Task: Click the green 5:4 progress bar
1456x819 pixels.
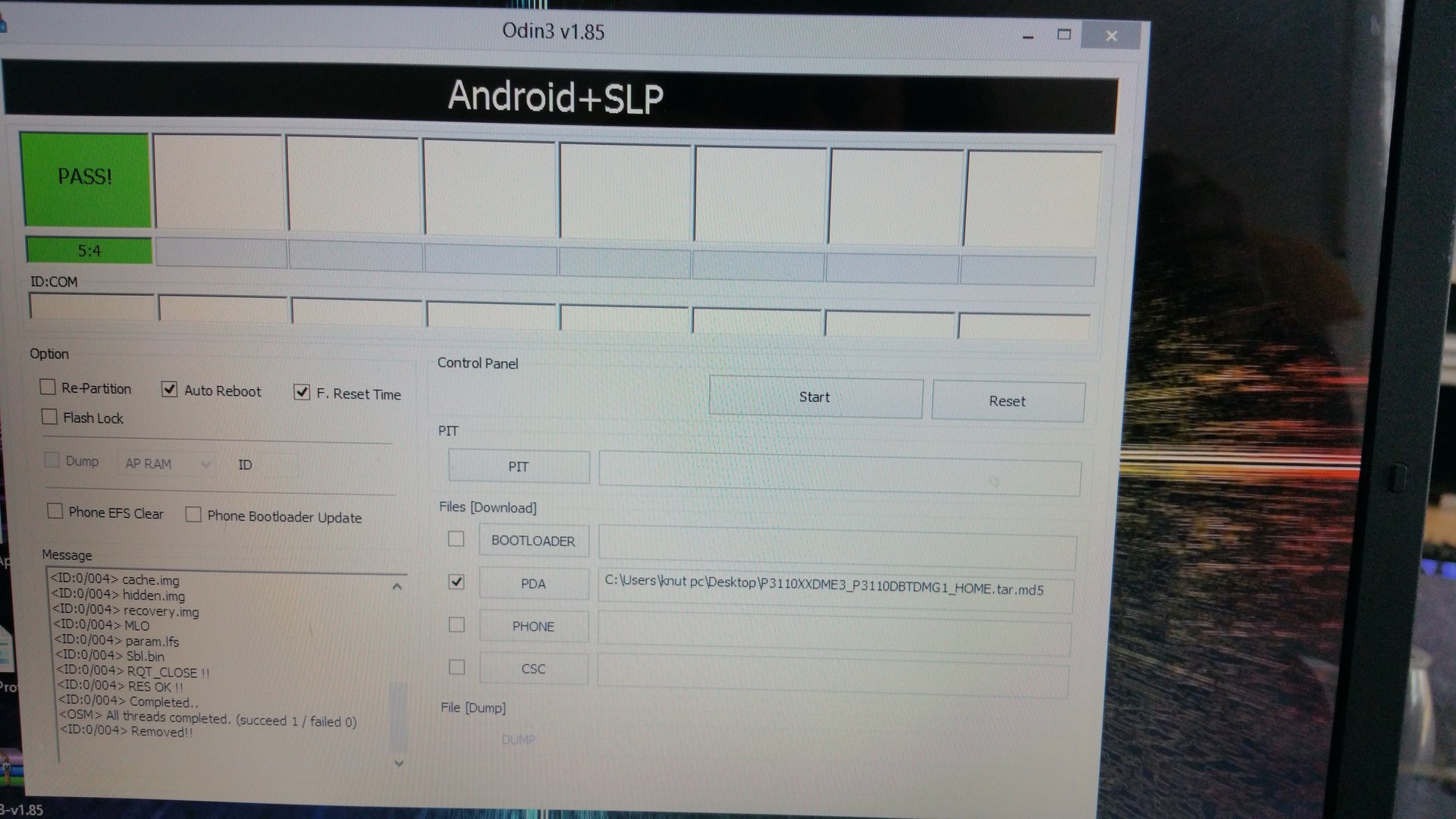Action: click(x=89, y=250)
